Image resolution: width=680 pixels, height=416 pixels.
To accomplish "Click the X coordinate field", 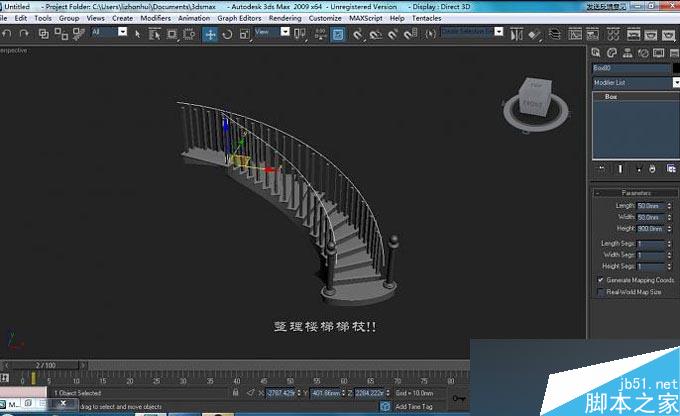I will (x=280, y=393).
